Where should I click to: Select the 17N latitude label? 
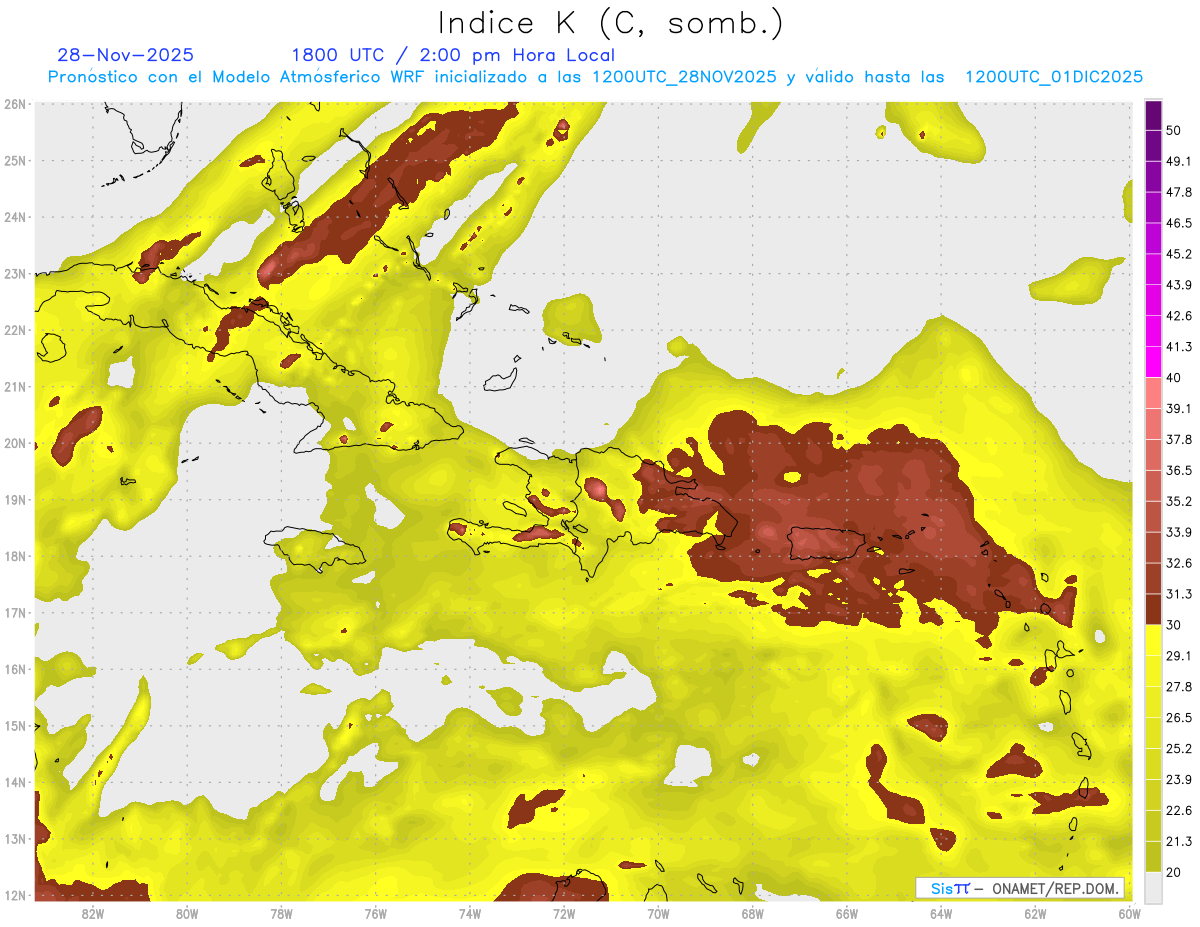pos(15,613)
